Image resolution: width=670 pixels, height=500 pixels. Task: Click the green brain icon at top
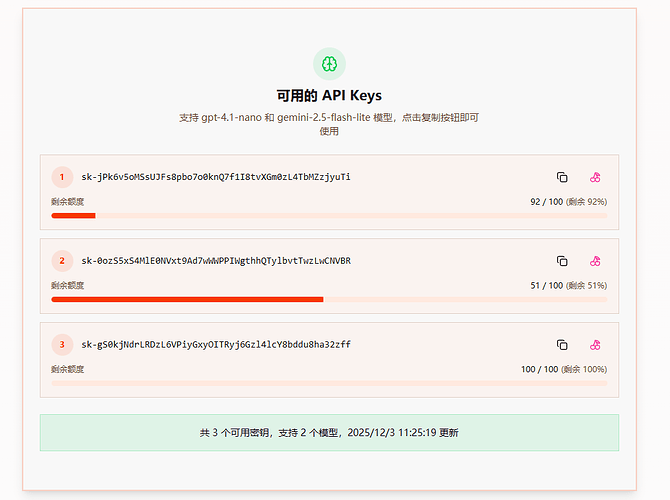(x=329, y=64)
